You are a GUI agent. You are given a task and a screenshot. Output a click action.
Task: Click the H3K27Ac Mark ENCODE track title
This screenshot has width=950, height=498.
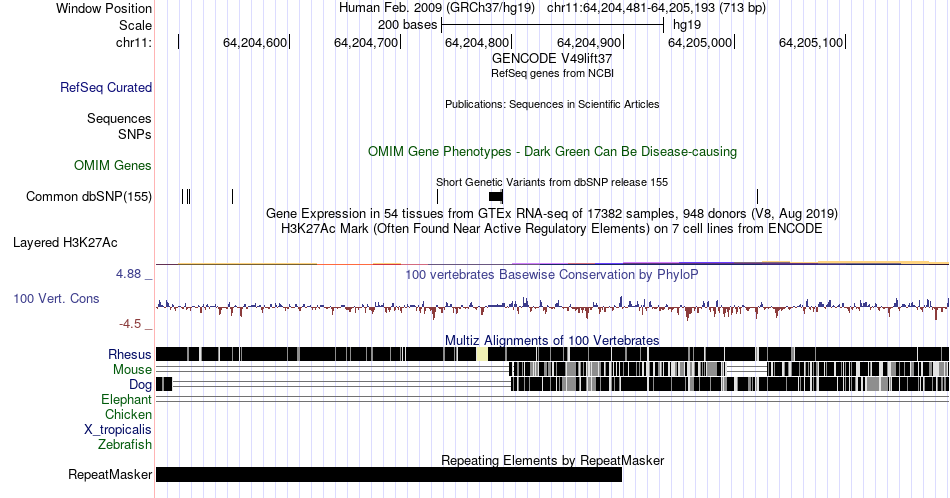[552, 228]
